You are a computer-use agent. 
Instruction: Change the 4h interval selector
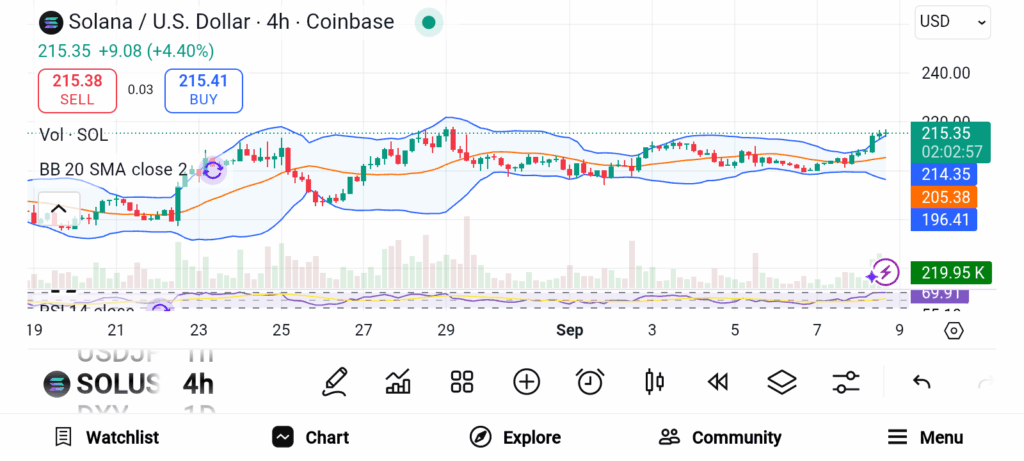click(x=198, y=384)
